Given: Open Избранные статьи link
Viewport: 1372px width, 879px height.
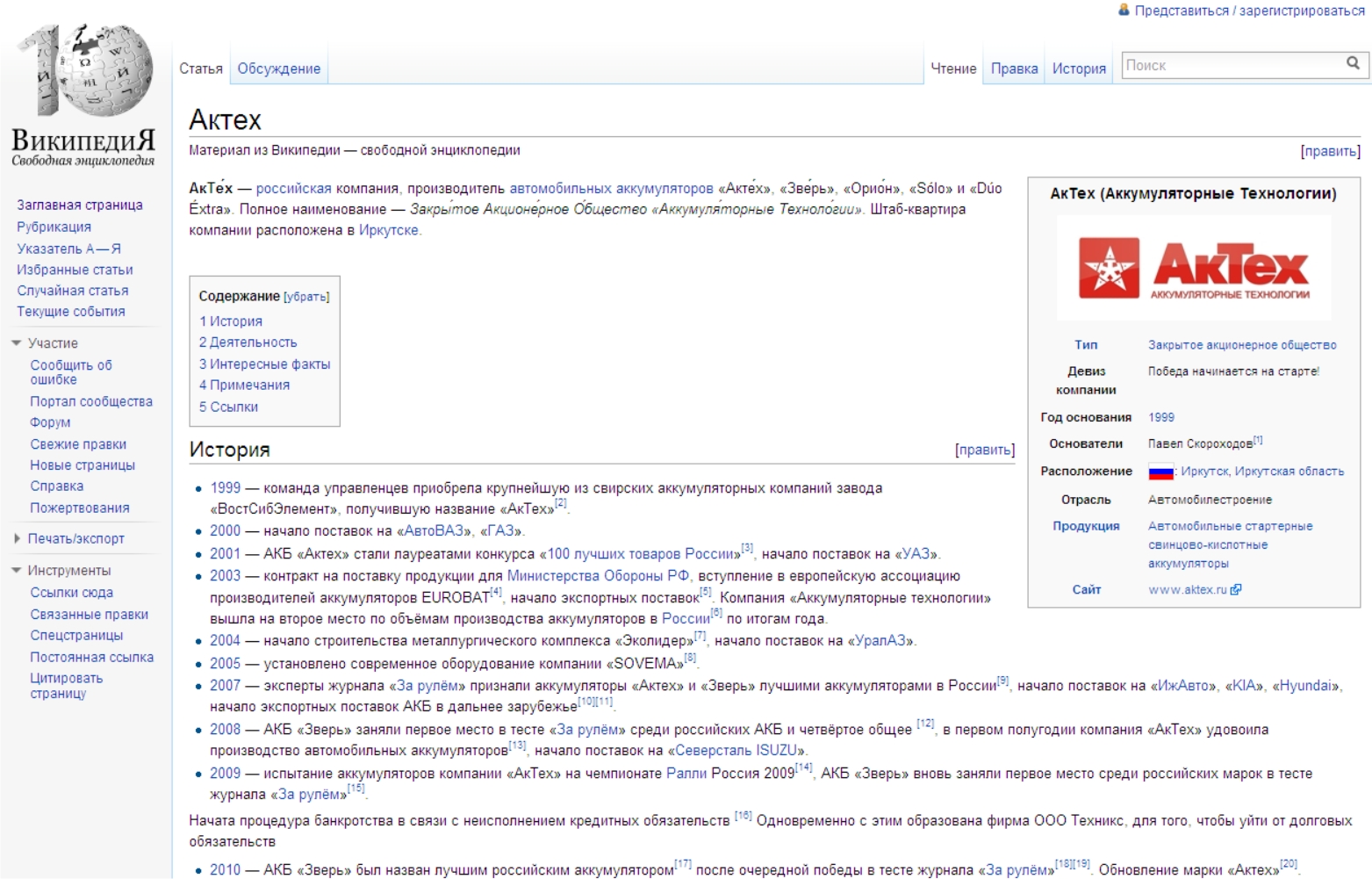Looking at the screenshot, I should click(x=75, y=270).
